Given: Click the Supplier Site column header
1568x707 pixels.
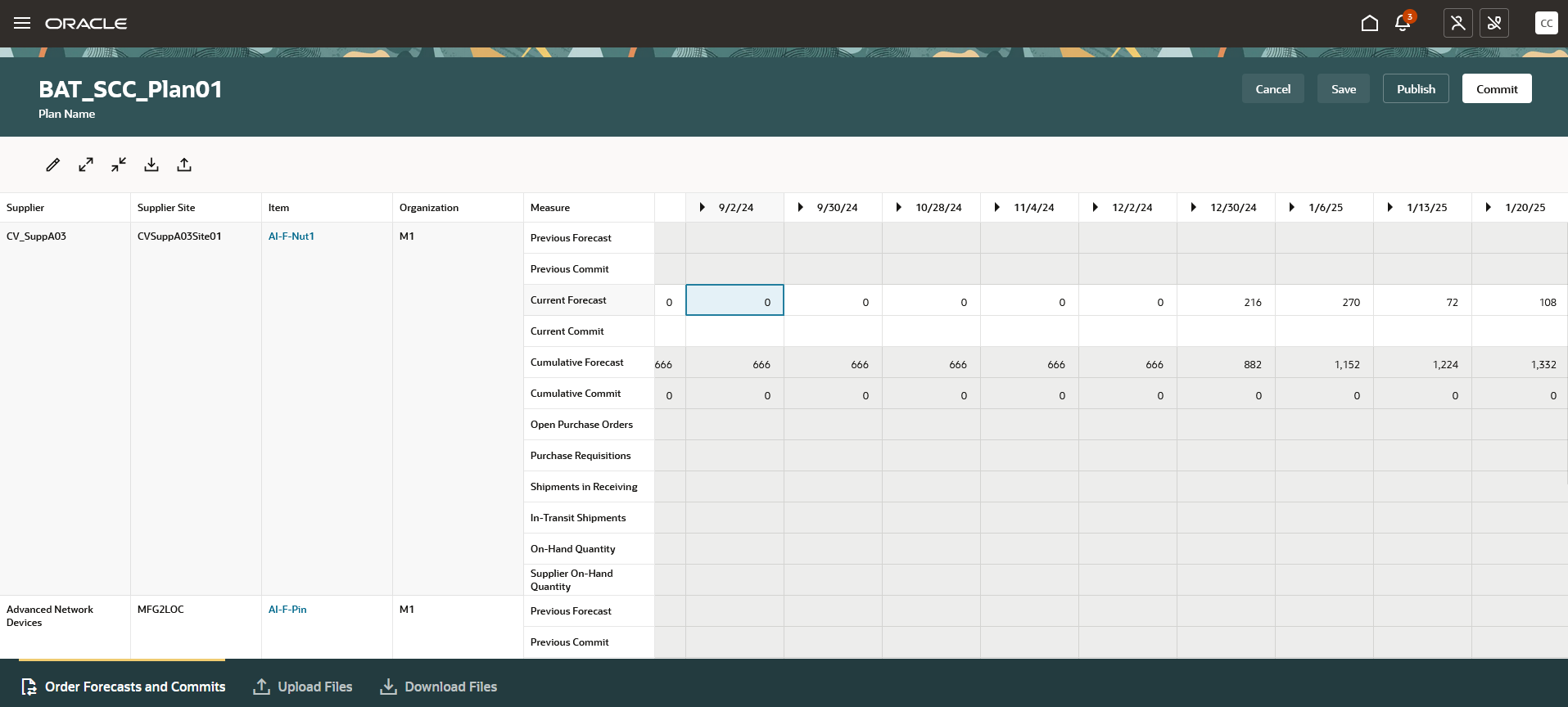Looking at the screenshot, I should pos(196,208).
